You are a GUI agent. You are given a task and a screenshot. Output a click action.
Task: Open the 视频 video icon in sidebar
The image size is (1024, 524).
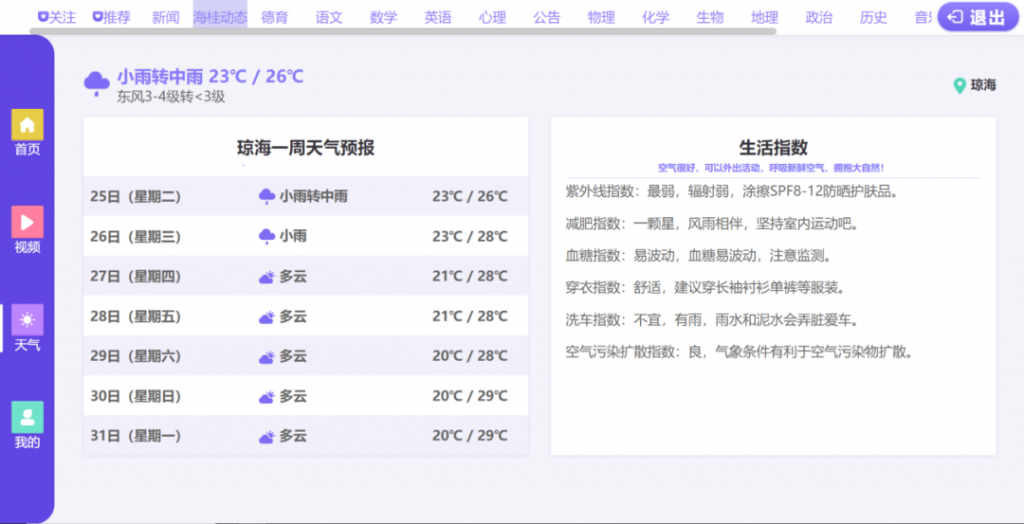coord(27,222)
